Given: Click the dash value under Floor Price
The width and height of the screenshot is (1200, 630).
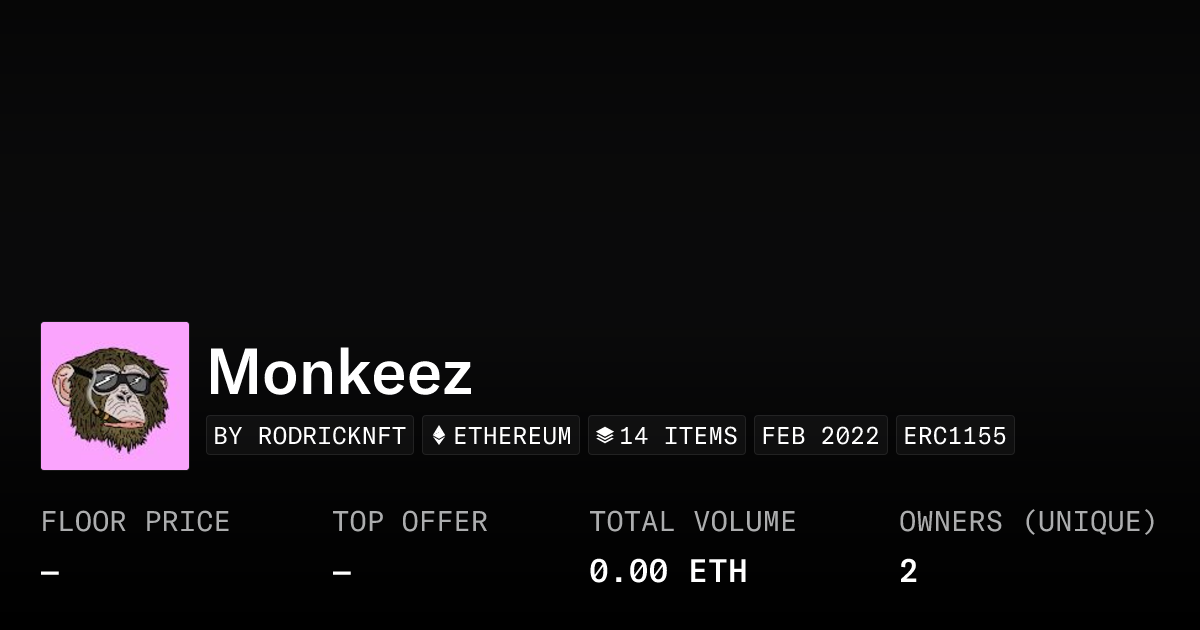Looking at the screenshot, I should [50, 573].
